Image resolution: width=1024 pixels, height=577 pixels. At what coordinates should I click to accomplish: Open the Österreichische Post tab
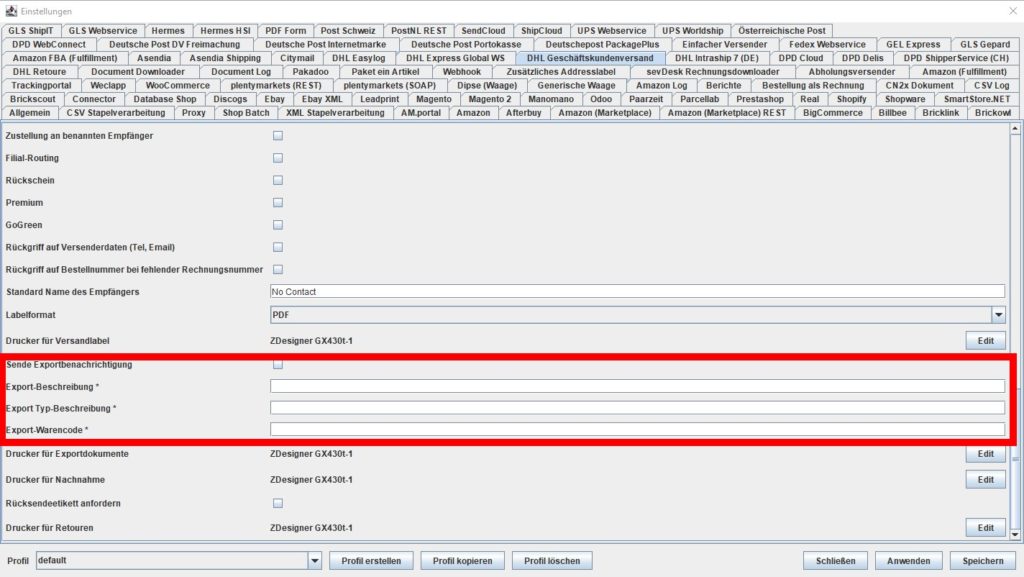(x=782, y=31)
